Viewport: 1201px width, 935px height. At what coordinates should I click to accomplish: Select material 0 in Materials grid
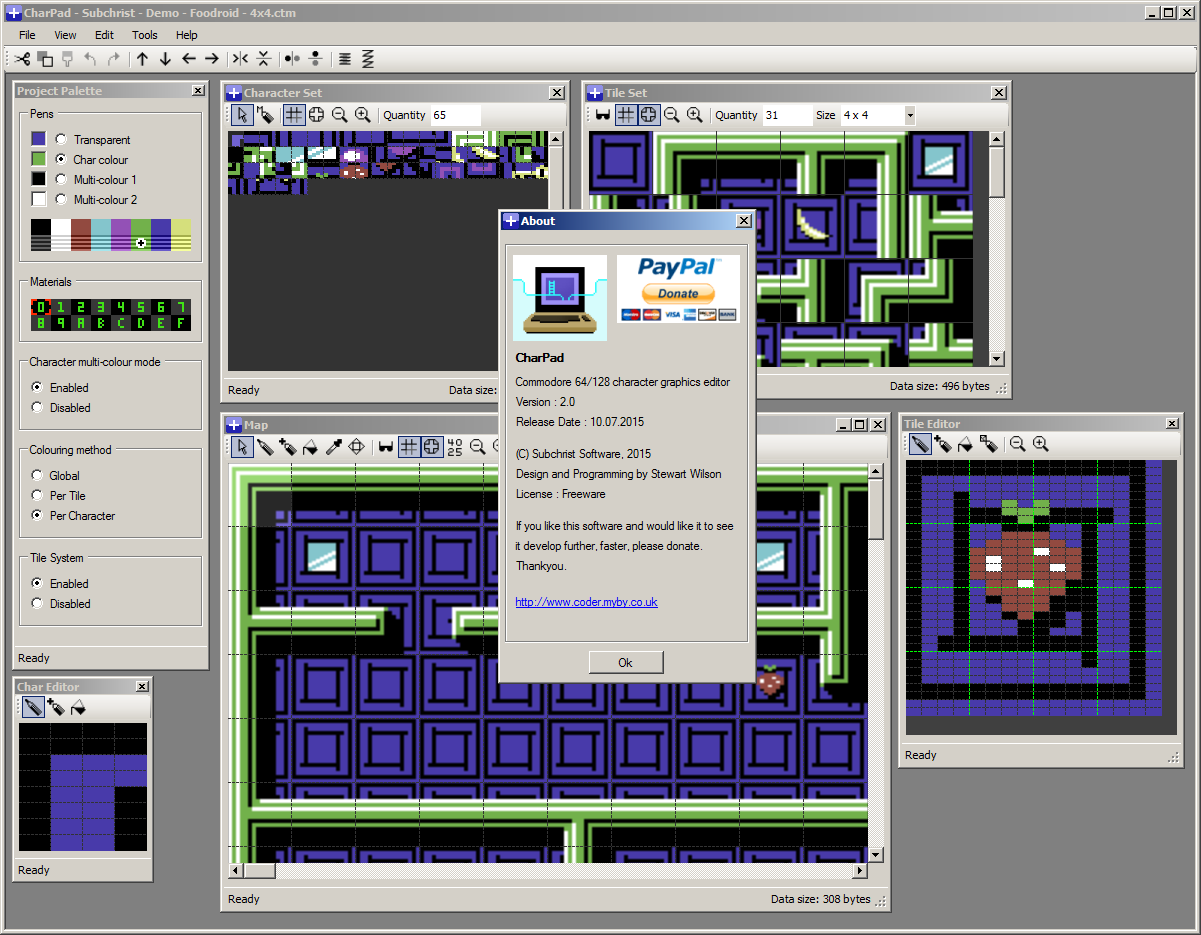click(x=40, y=307)
